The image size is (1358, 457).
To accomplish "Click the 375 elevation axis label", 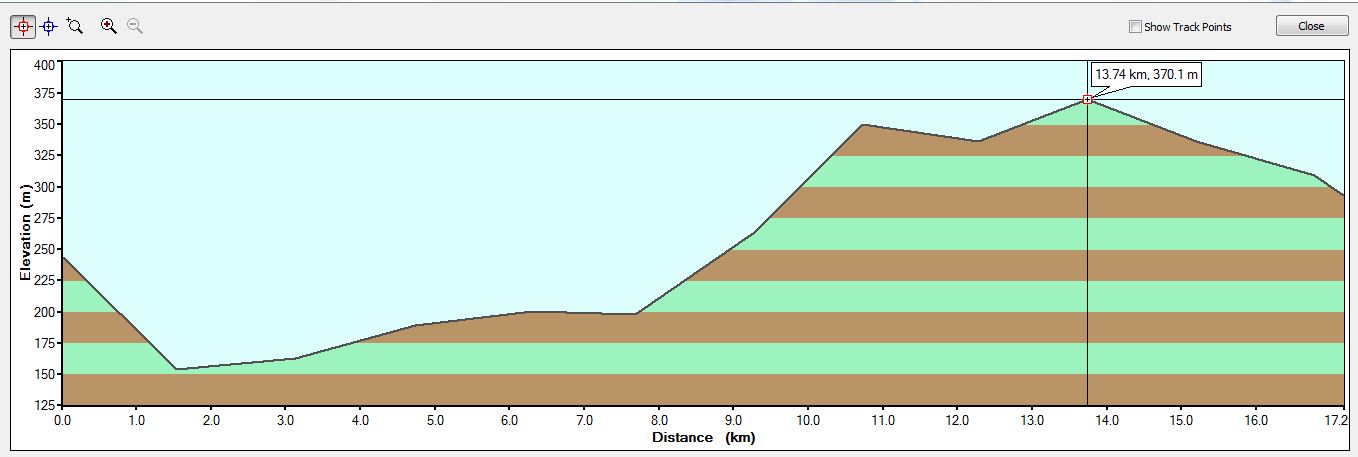I will point(46,94).
